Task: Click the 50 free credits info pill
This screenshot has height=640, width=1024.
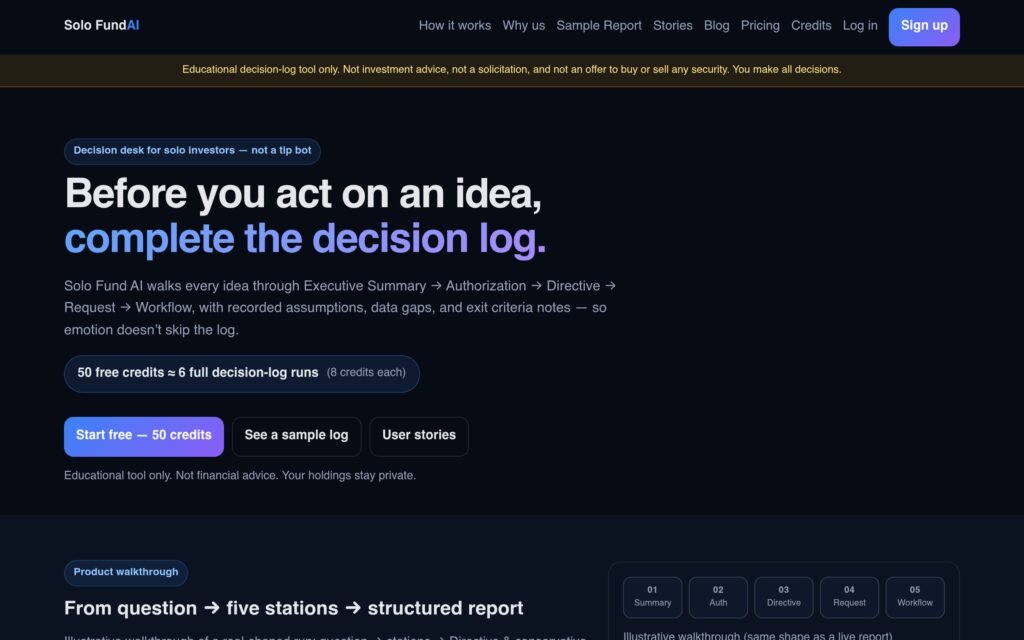Action: (242, 374)
